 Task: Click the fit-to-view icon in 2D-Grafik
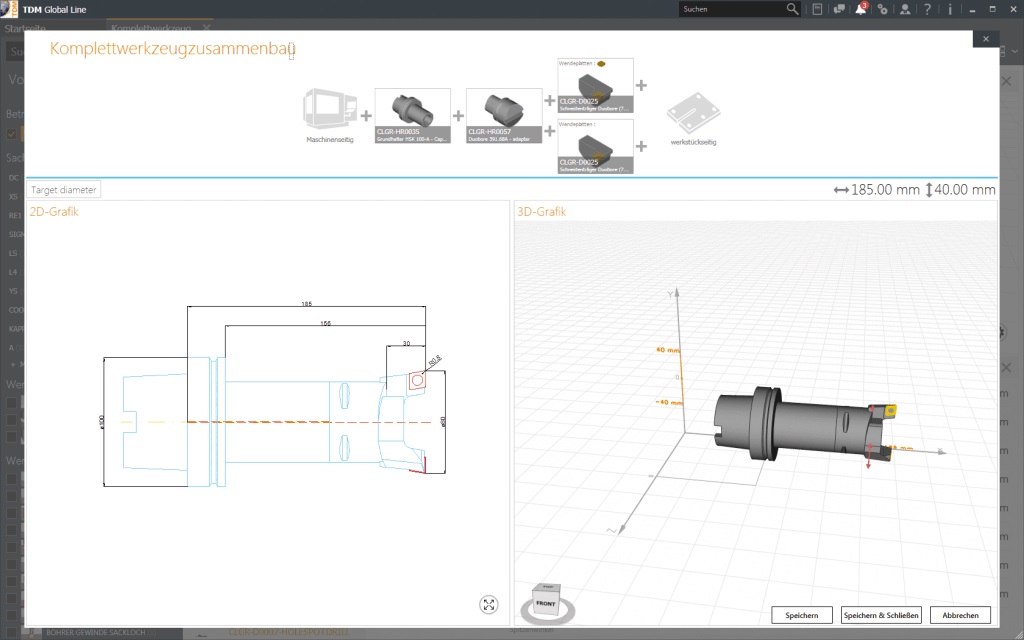pos(488,604)
